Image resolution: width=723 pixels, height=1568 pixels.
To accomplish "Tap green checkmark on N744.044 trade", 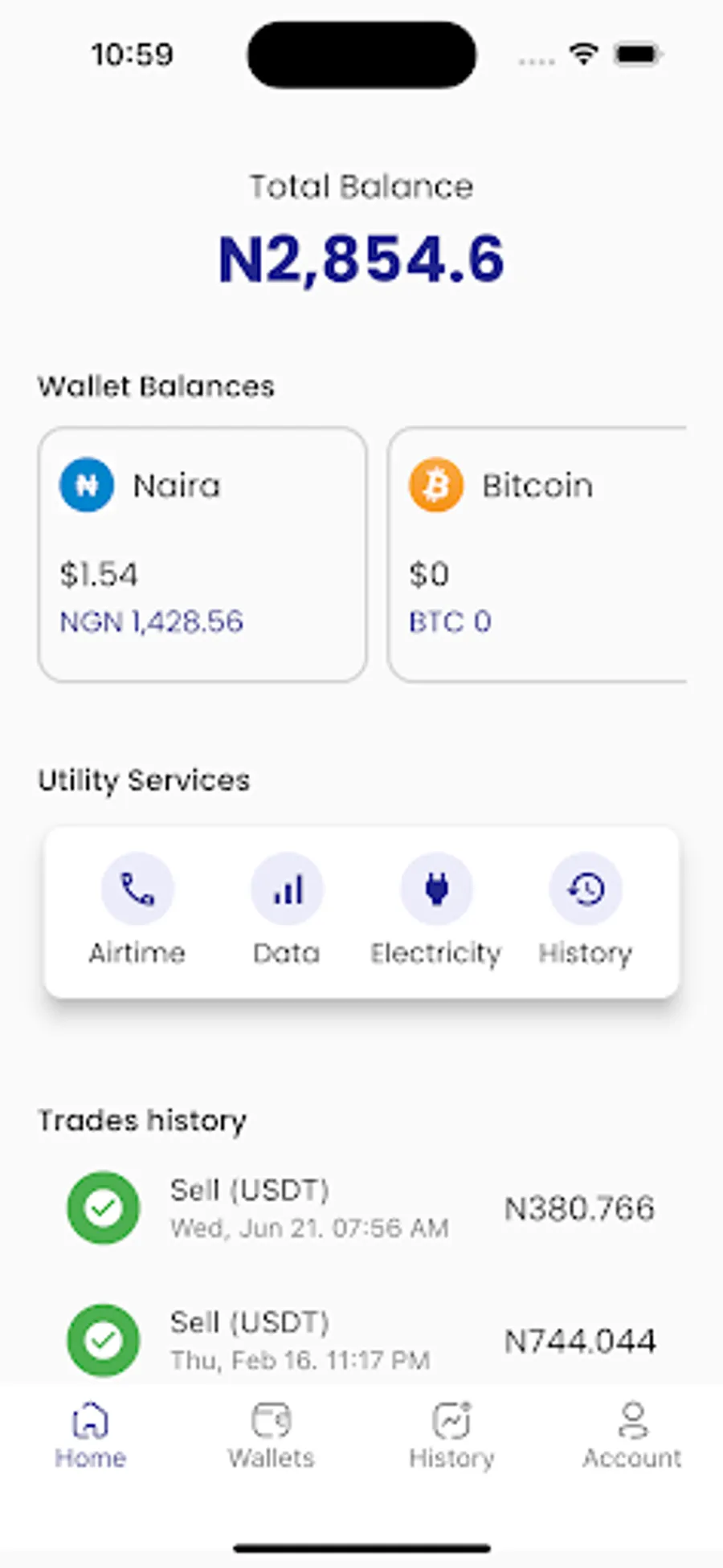I will [104, 1340].
